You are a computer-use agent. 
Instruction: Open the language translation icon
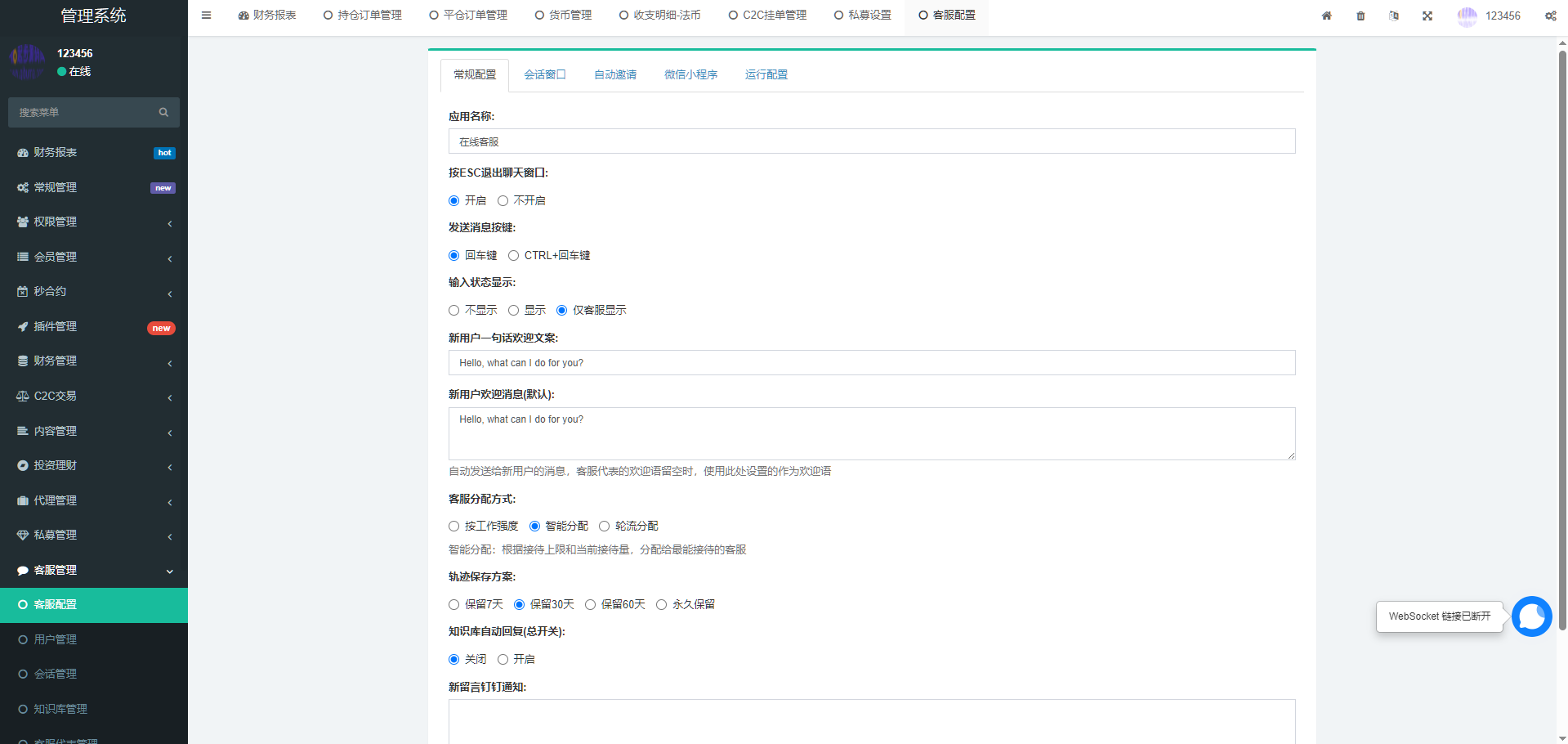click(1394, 16)
